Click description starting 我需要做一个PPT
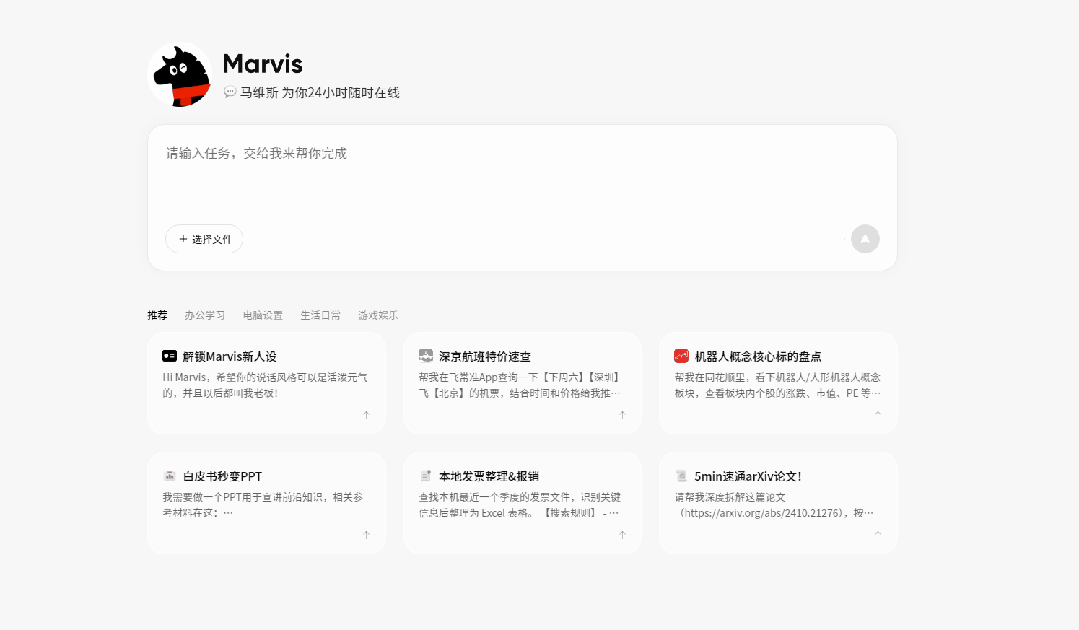Viewport: 1079px width, 630px height. (x=263, y=505)
